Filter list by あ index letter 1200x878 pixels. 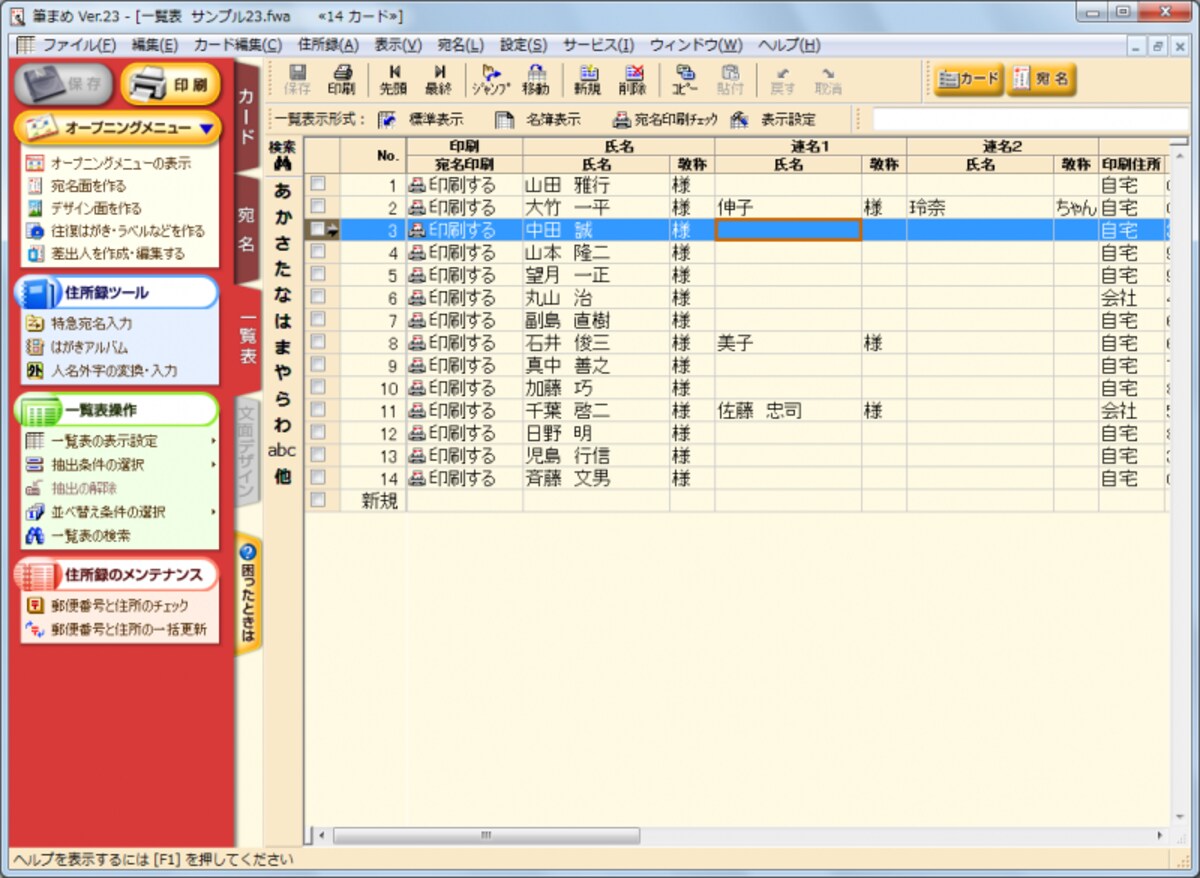(x=283, y=190)
